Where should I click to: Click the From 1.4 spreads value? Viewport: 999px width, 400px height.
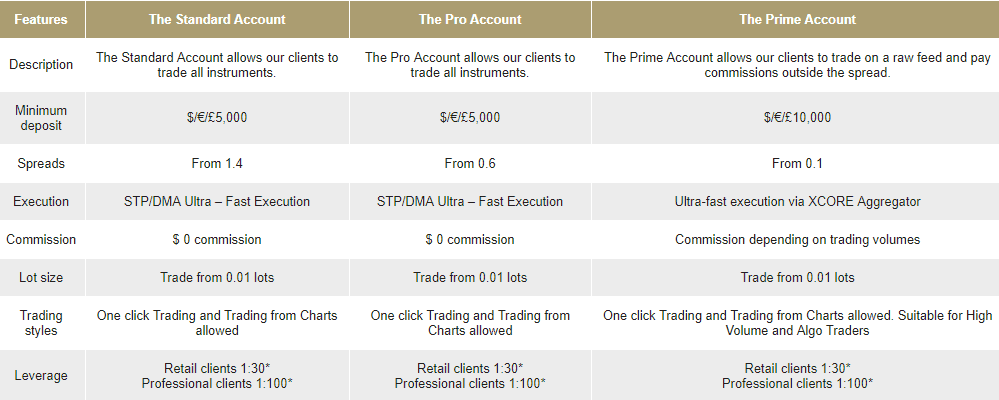tap(217, 164)
